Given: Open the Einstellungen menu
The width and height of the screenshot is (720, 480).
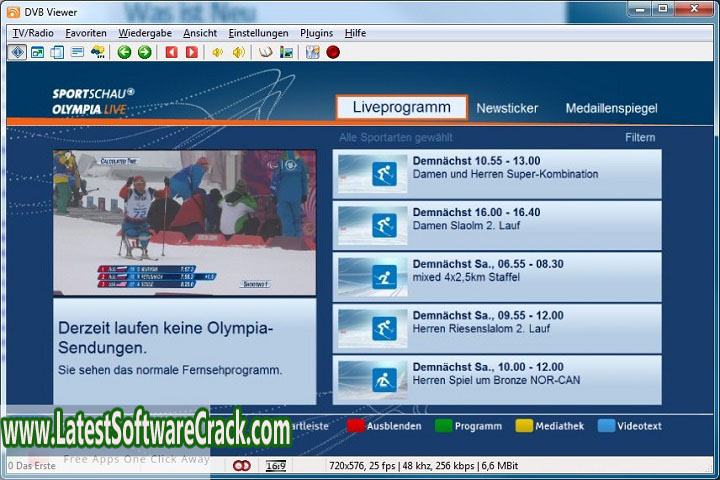Looking at the screenshot, I should coord(259,33).
